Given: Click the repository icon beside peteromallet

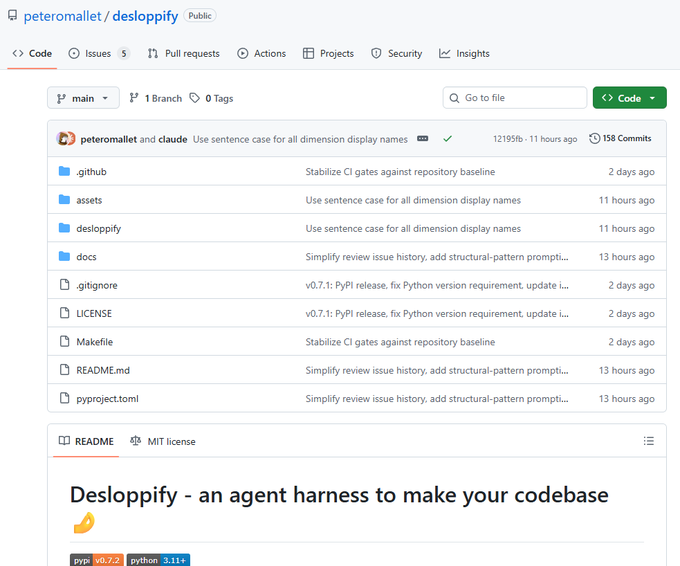Looking at the screenshot, I should [x=13, y=16].
